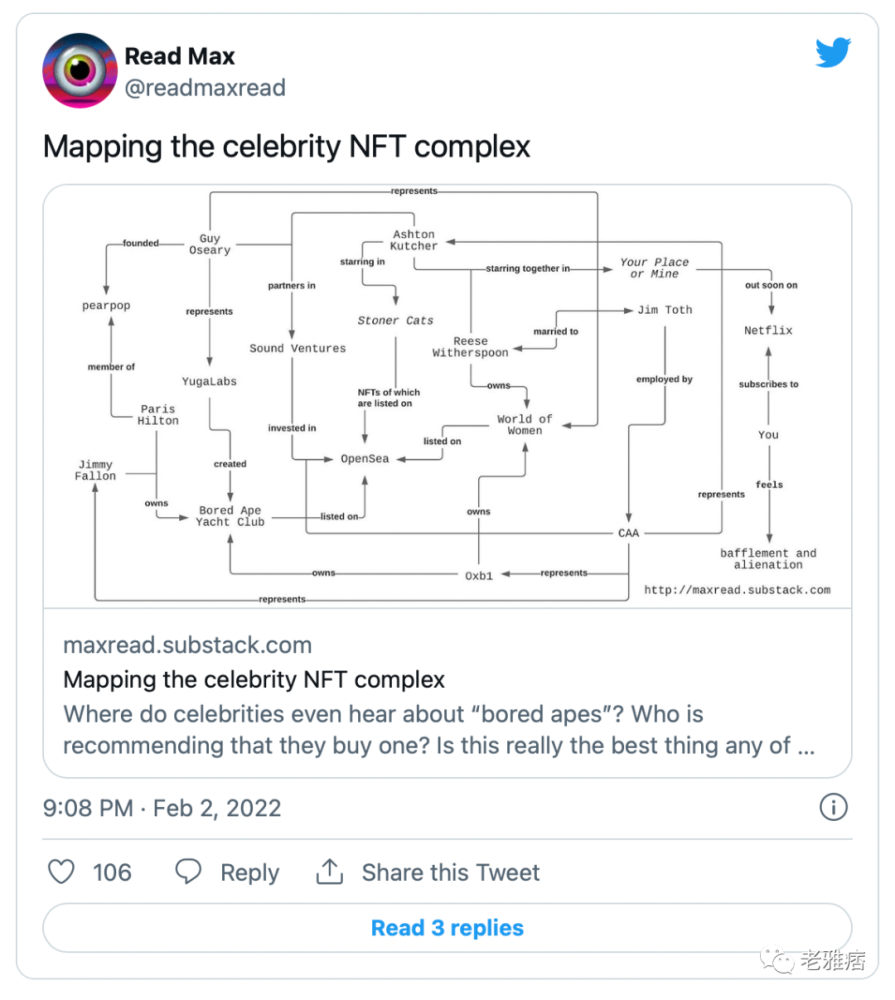
Task: Click the 106 likes count
Action: click(x=112, y=872)
